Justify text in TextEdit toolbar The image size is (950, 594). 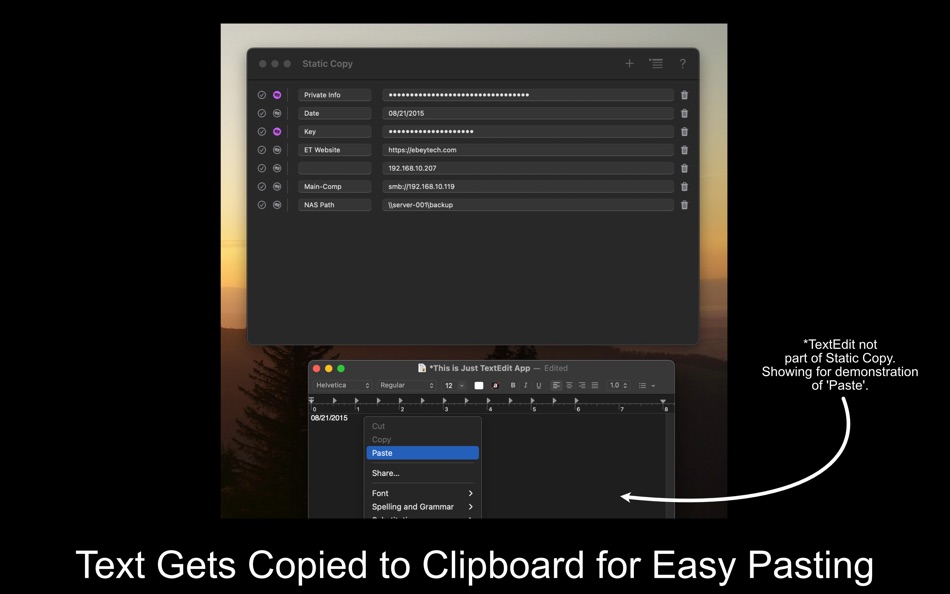594,385
